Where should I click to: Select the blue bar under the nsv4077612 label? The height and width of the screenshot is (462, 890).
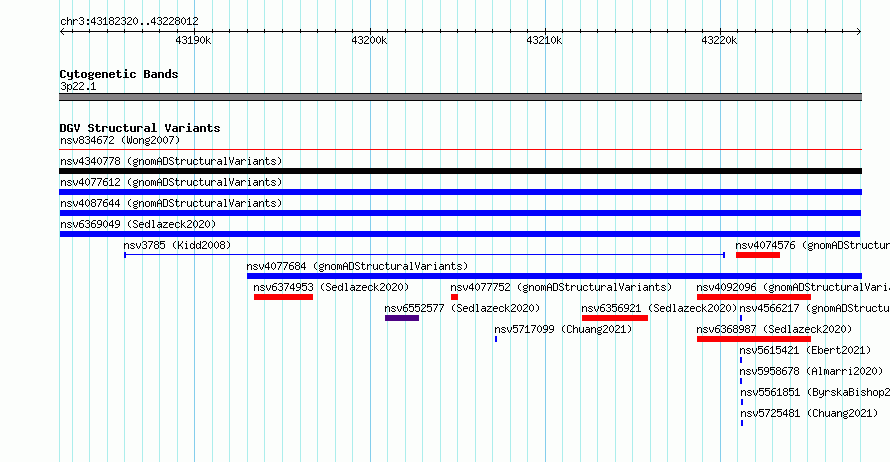(460, 192)
